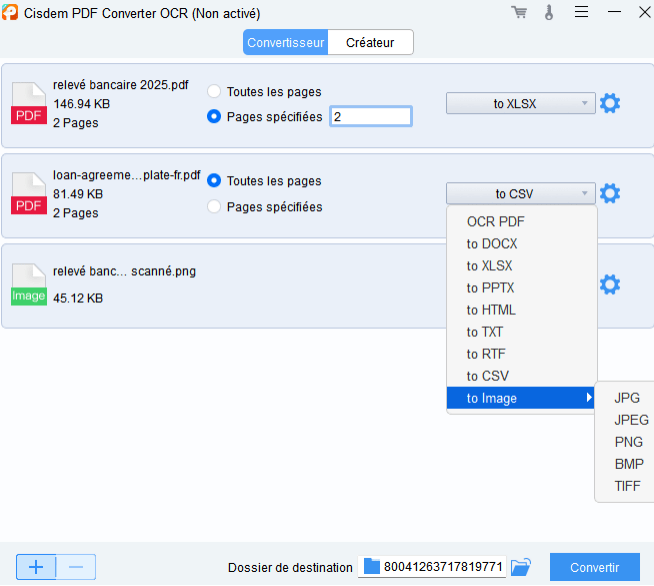Select PNG image format in submenu
Viewport: 654px width, 586px height.
[628, 442]
